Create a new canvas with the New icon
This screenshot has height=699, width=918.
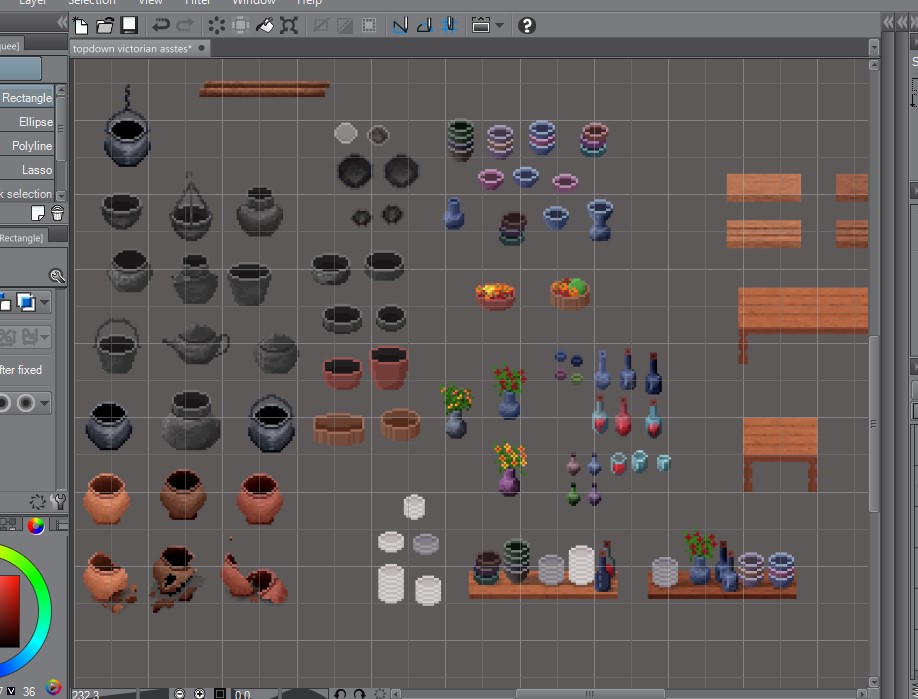[81, 25]
